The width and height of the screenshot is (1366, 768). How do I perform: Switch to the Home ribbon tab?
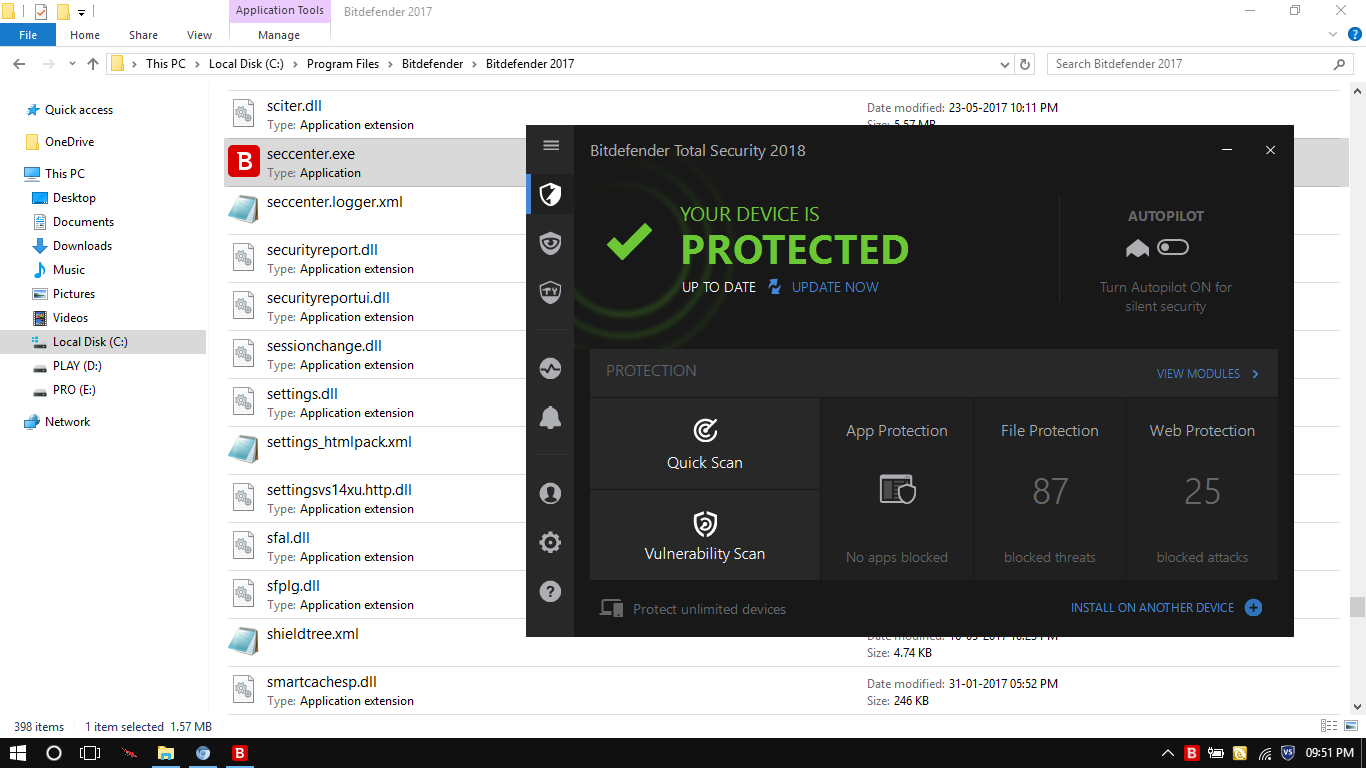pyautogui.click(x=85, y=35)
